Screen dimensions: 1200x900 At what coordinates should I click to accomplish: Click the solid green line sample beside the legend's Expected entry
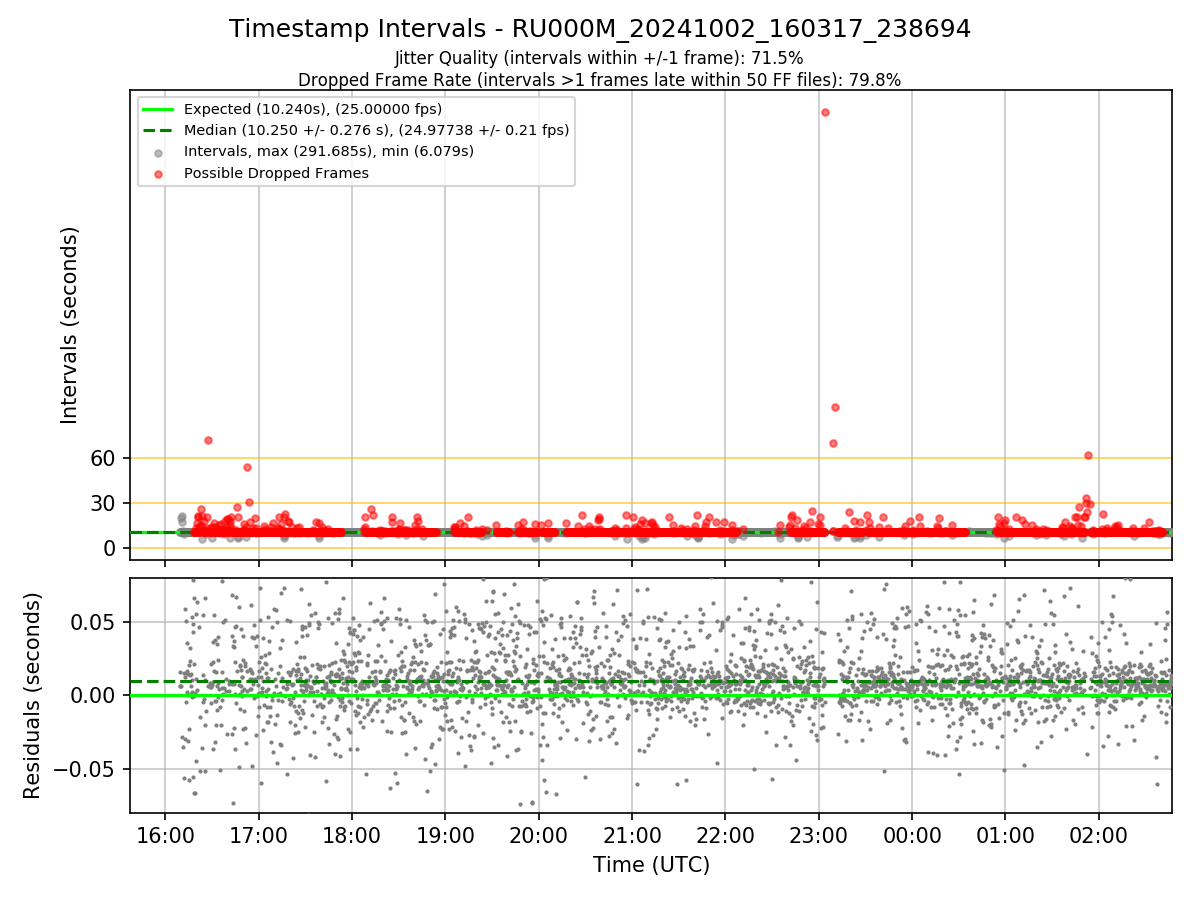pyautogui.click(x=159, y=109)
